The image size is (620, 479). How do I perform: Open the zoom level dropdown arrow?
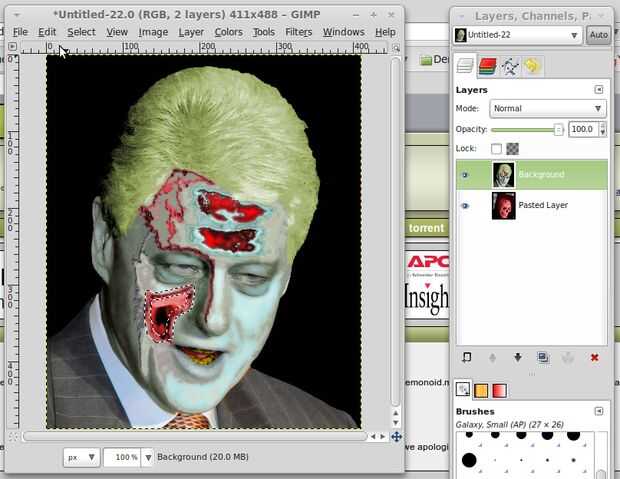[148, 458]
